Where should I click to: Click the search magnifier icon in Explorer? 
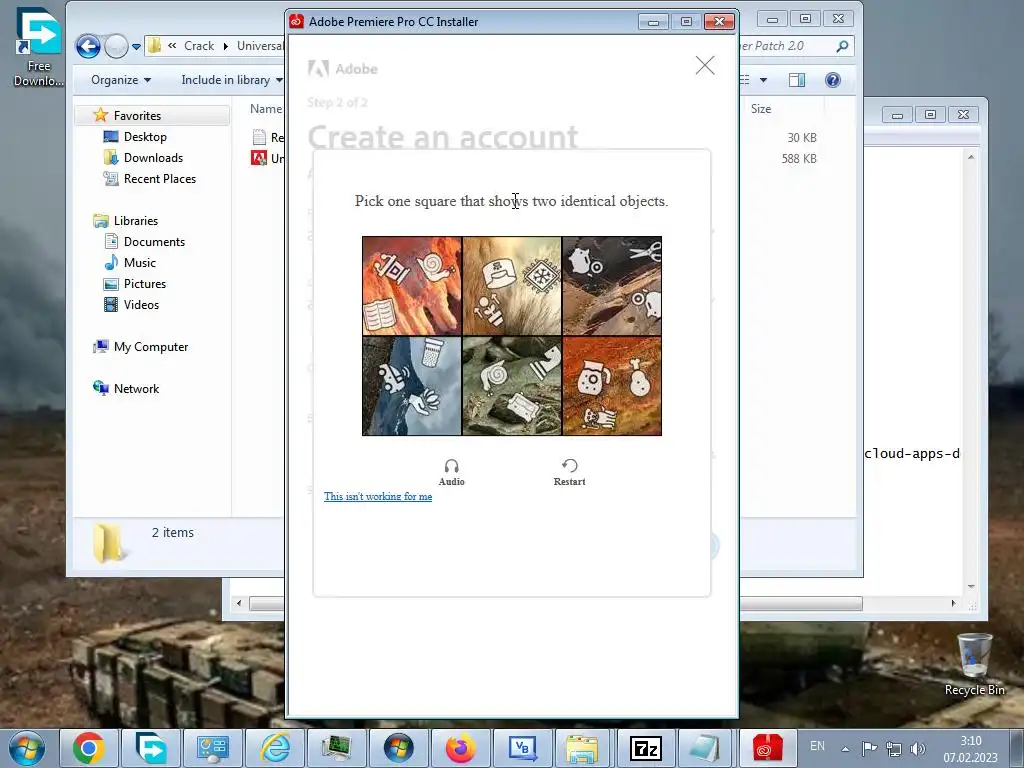coord(842,46)
